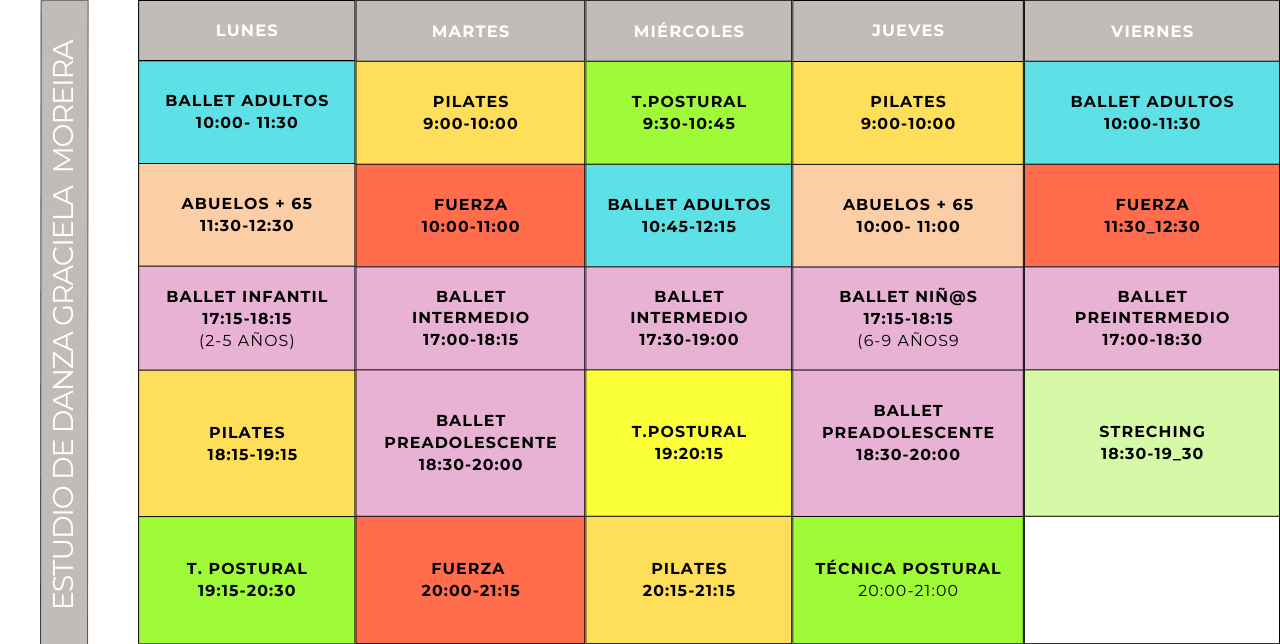Click the JUEVES day header
The height and width of the screenshot is (644, 1280).
pyautogui.click(x=908, y=30)
